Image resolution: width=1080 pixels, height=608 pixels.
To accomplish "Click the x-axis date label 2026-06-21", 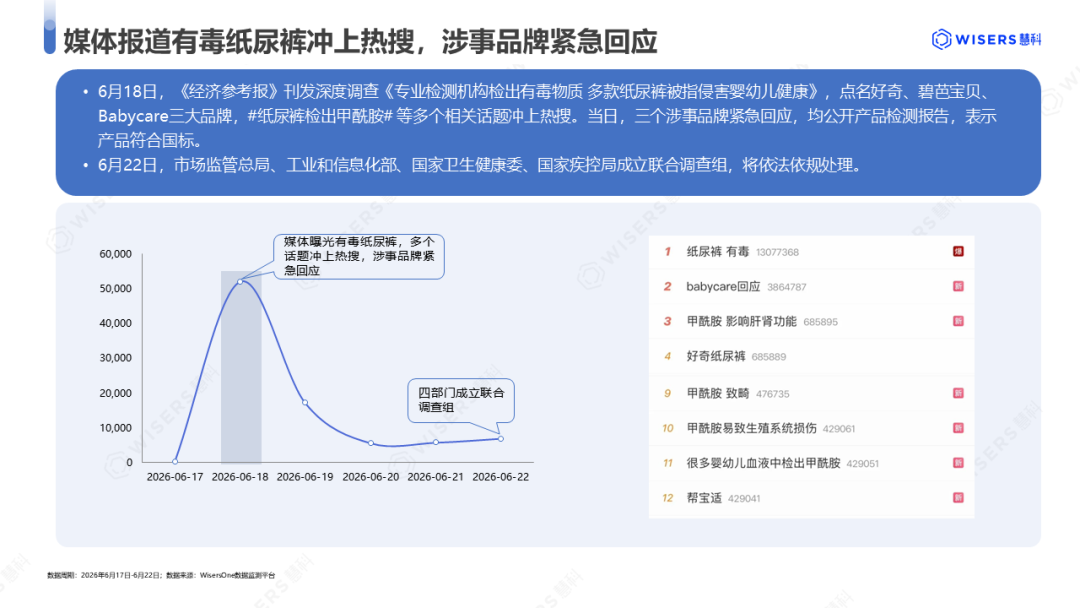I will coord(435,476).
